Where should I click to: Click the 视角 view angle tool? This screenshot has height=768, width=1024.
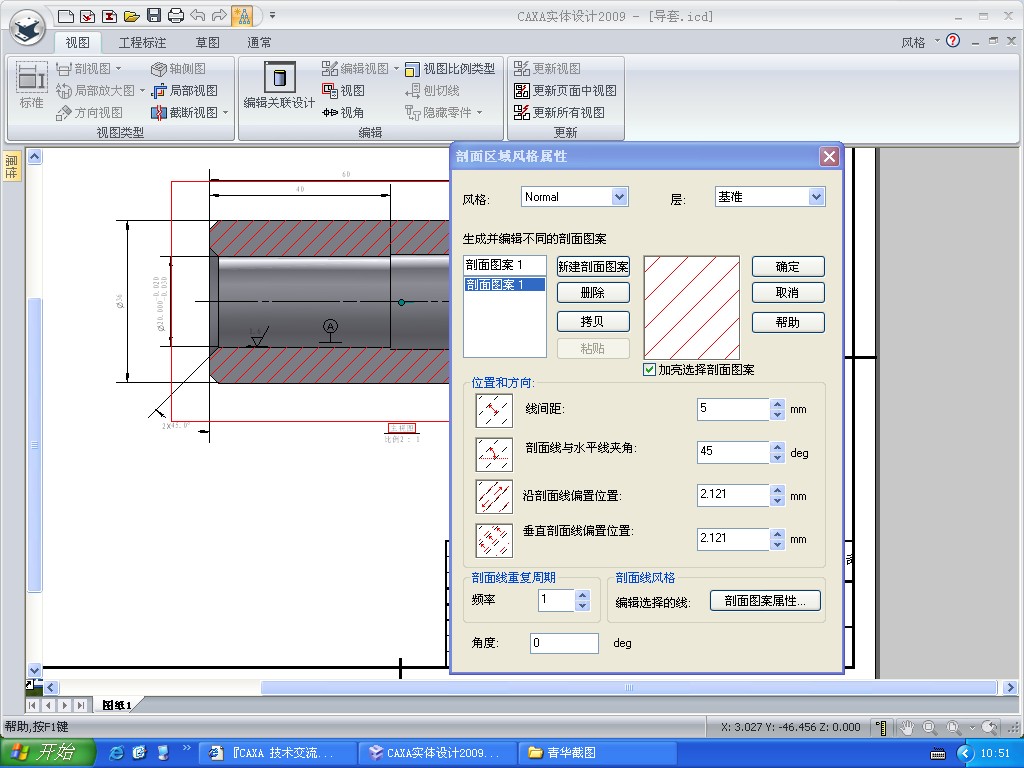tap(344, 113)
